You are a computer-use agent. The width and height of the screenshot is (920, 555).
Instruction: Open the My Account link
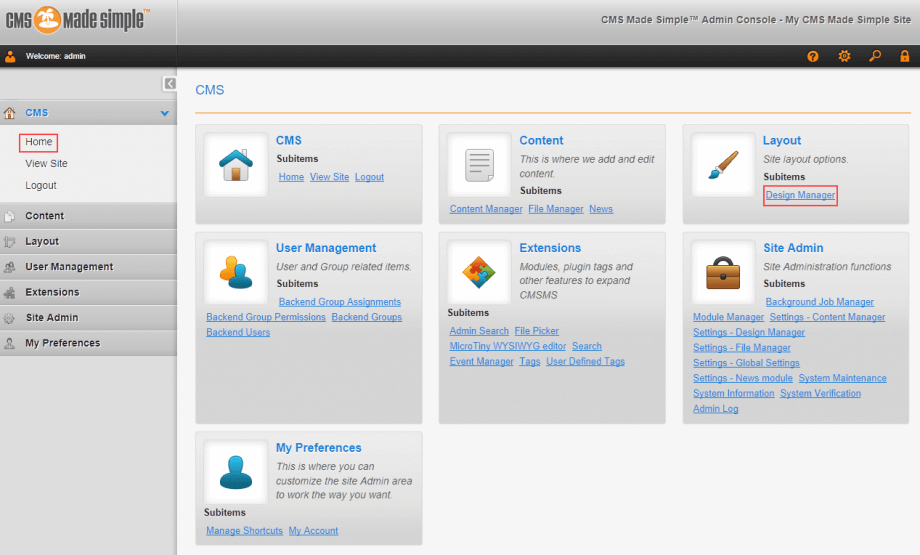point(313,531)
